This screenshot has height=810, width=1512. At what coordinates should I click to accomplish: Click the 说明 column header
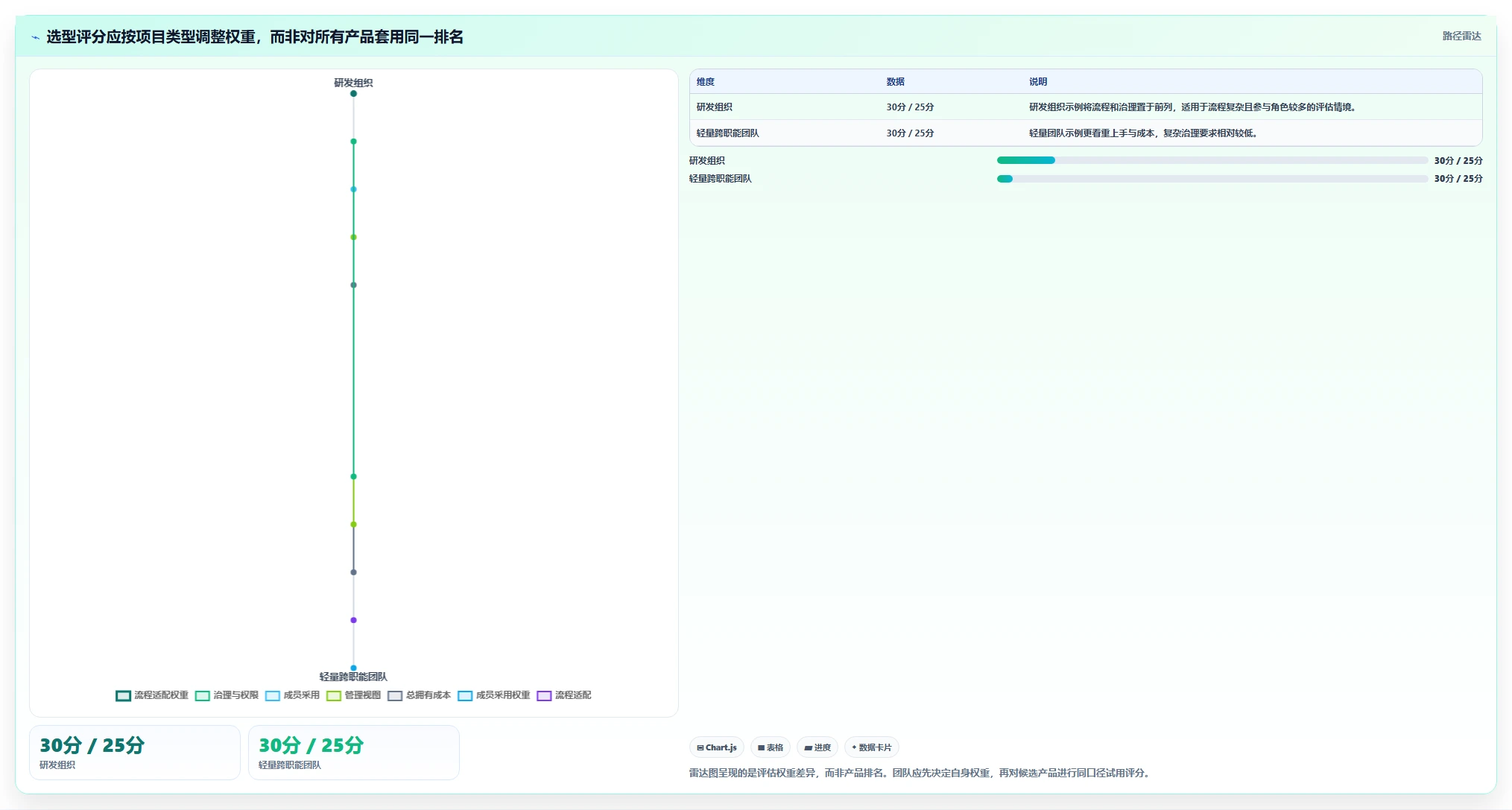point(1038,82)
